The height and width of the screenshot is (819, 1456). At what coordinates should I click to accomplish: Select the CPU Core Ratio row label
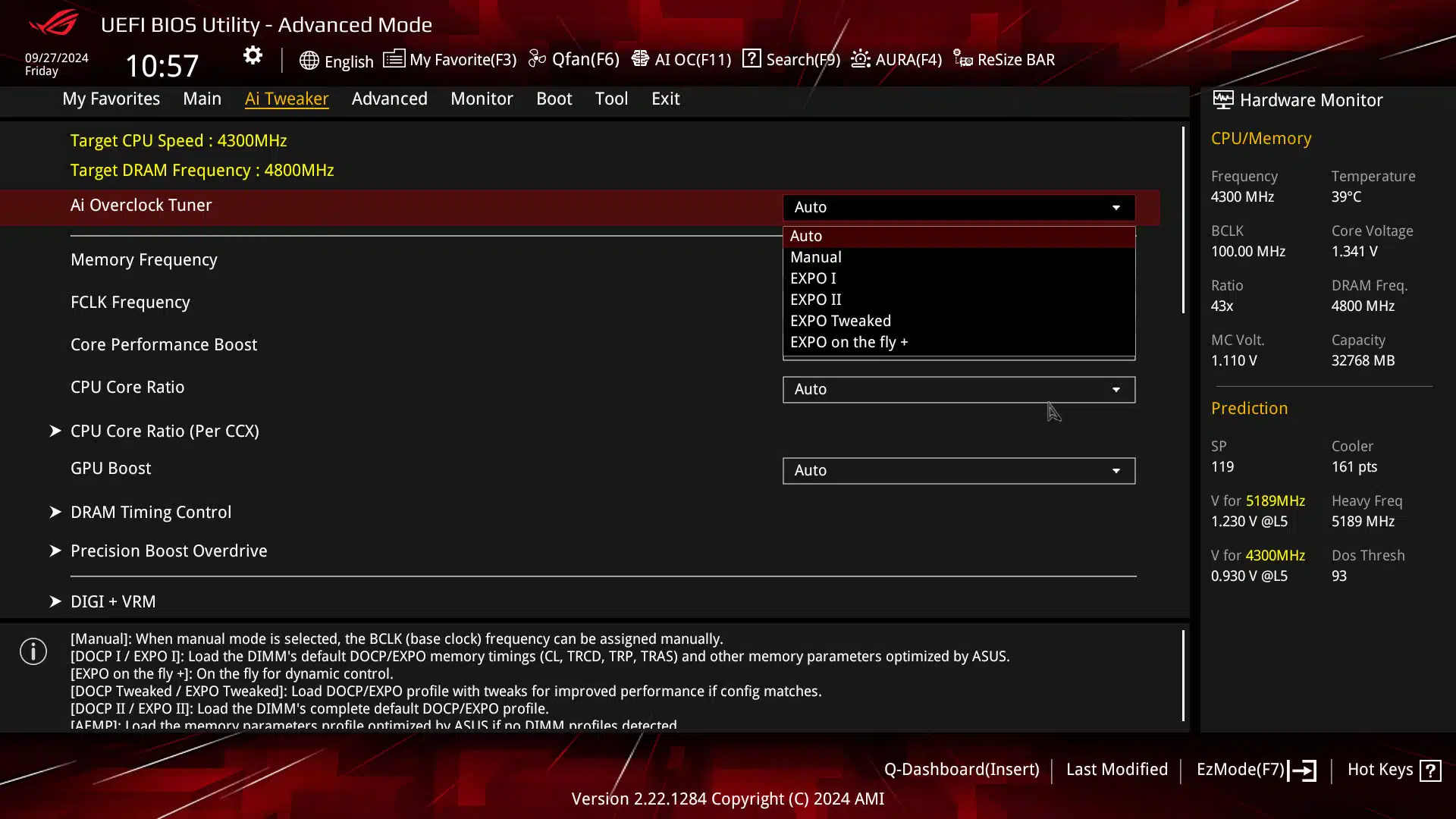[x=127, y=388]
